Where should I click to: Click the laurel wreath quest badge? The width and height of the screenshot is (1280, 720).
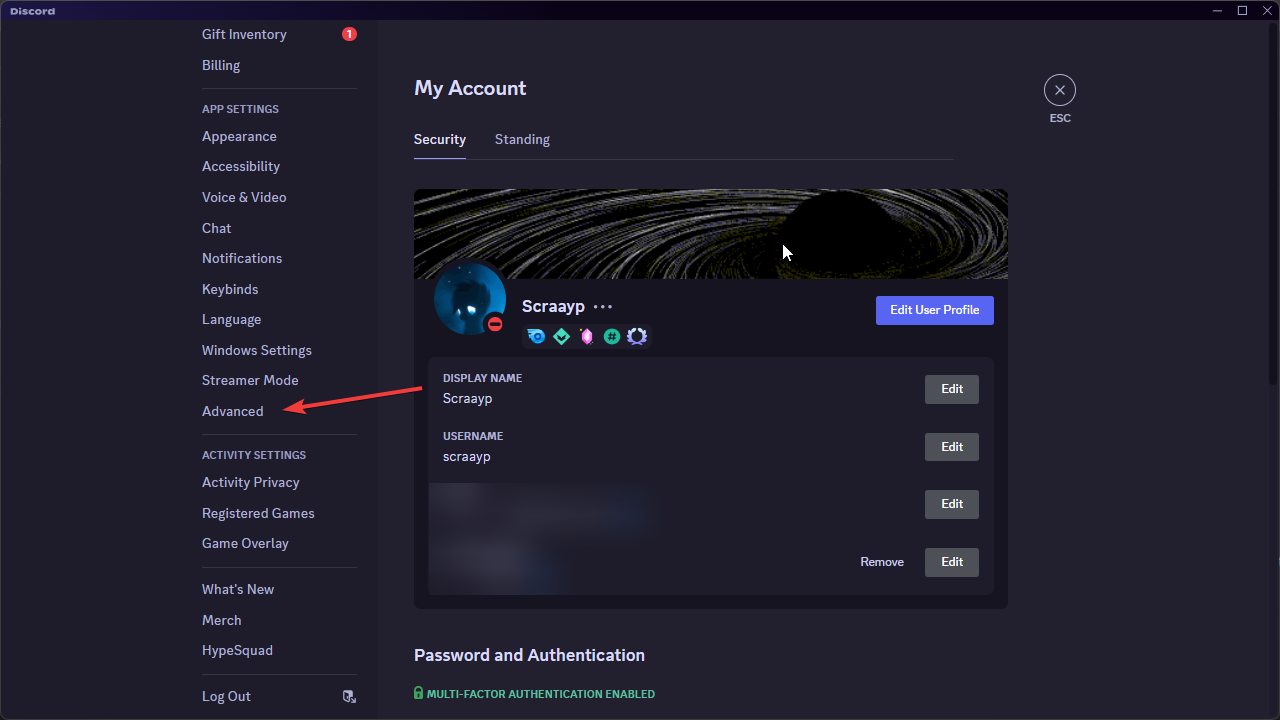[x=637, y=337]
